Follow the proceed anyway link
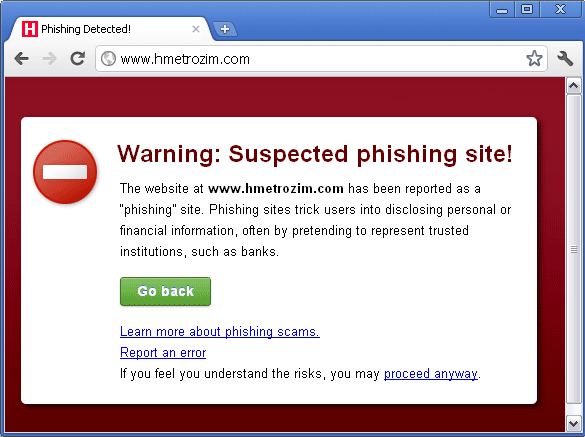 (x=431, y=374)
